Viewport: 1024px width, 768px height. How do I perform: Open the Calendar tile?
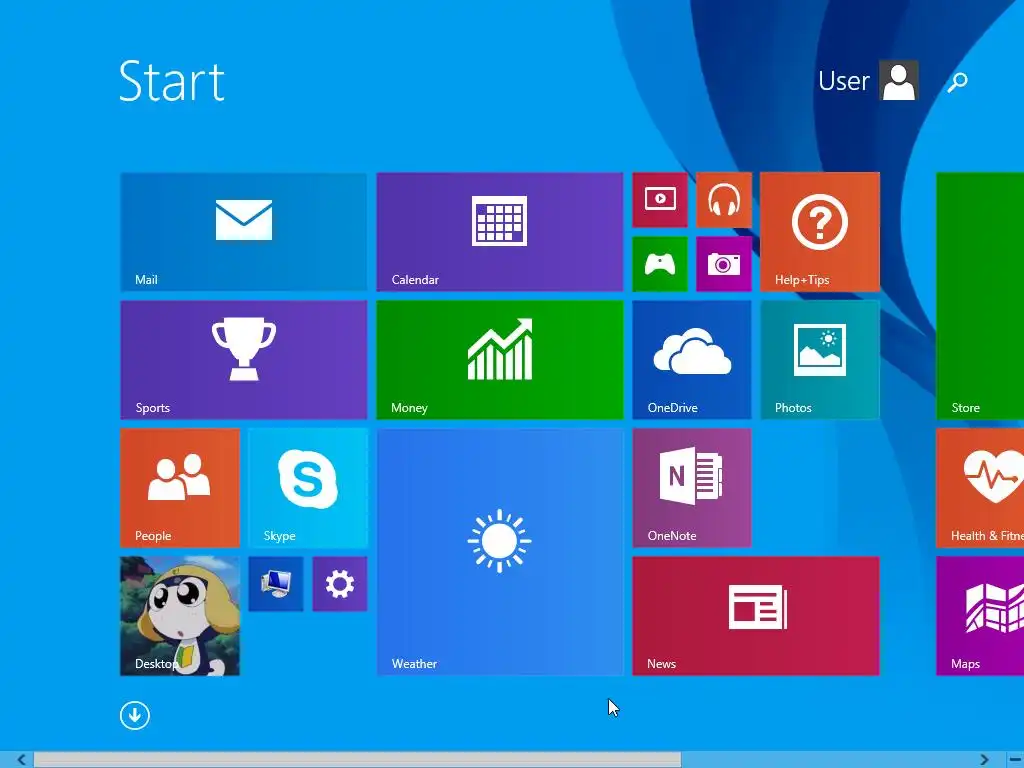[x=500, y=232]
